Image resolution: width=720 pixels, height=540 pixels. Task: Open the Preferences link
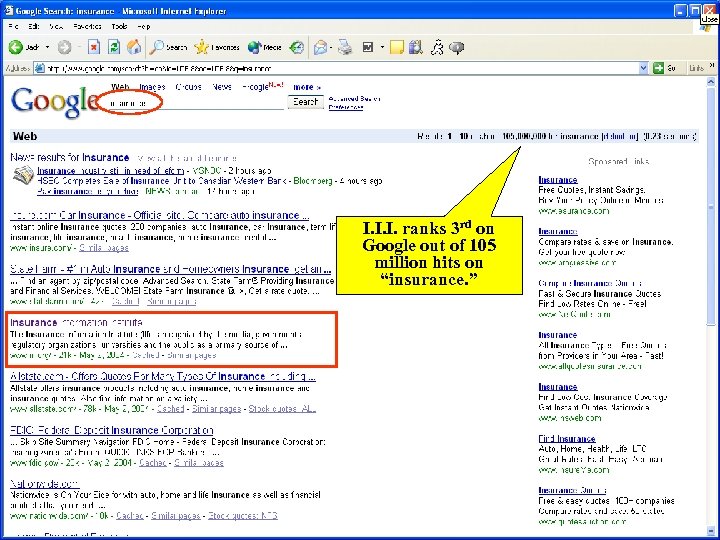(x=346, y=107)
